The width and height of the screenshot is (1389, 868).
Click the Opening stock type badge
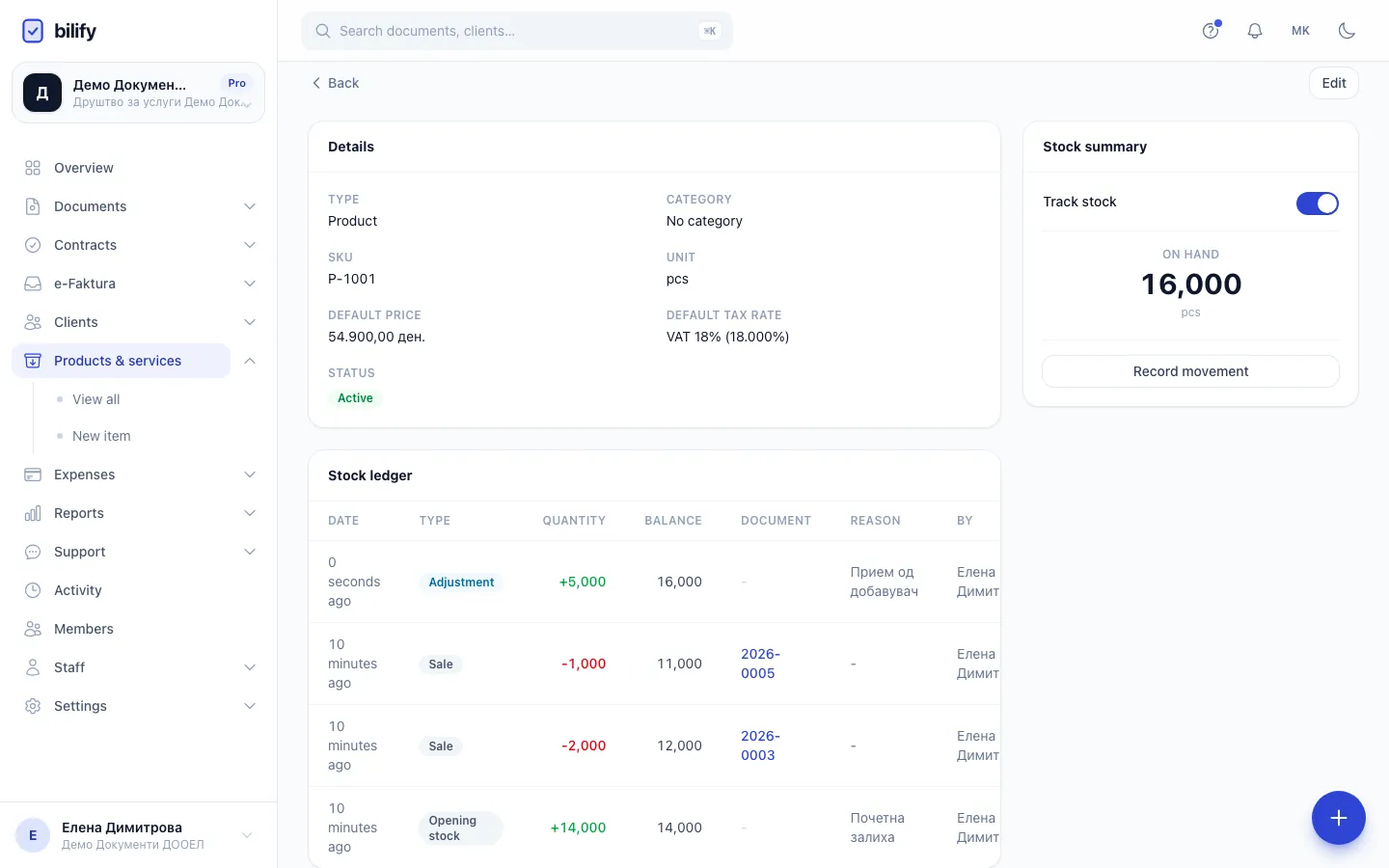tap(461, 827)
